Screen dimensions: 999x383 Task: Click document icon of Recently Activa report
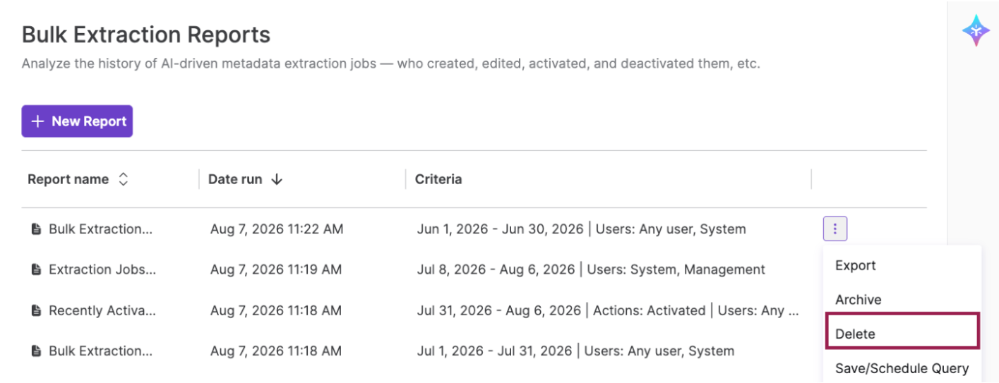pos(36,310)
